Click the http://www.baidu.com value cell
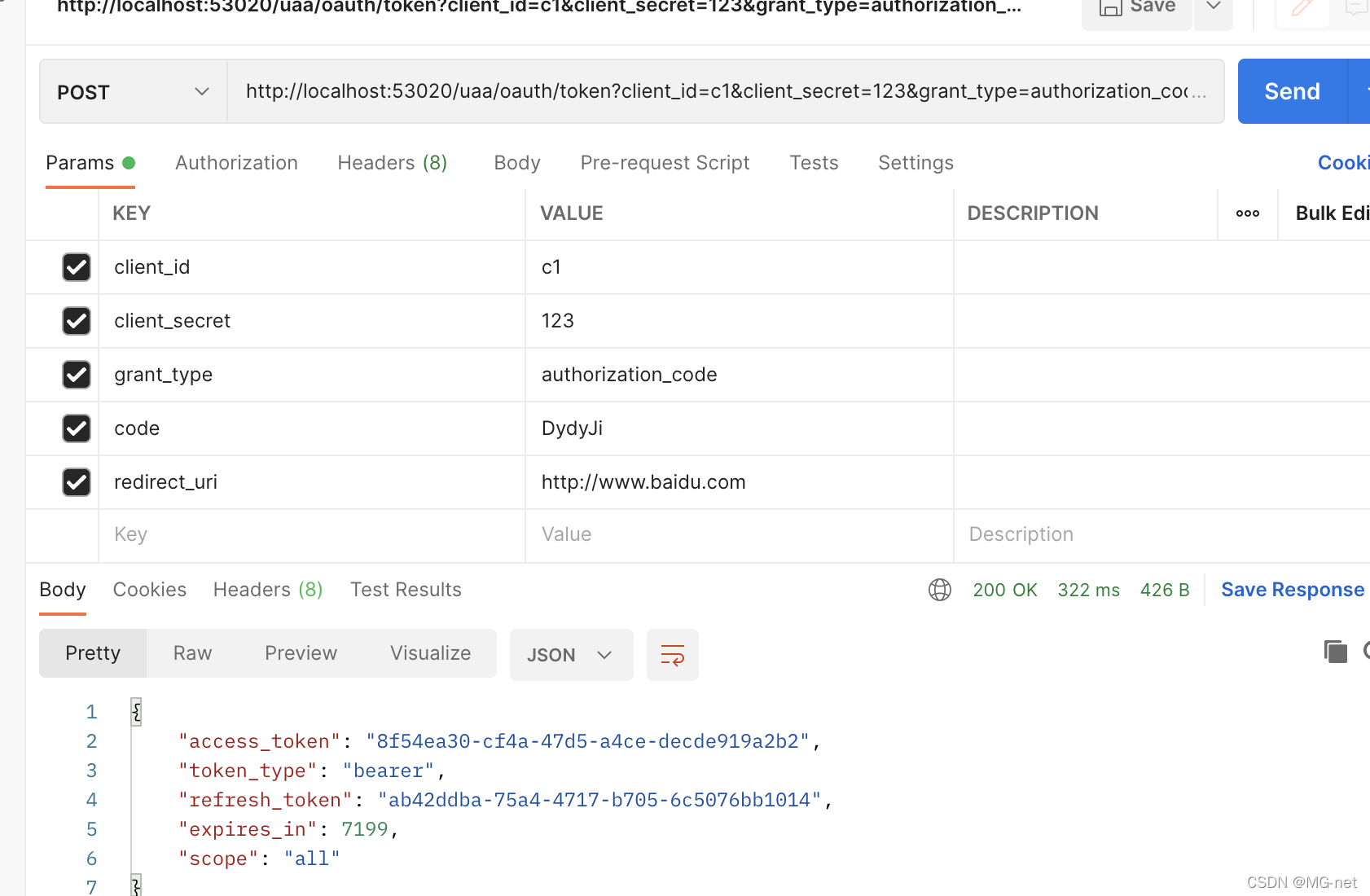 [x=740, y=482]
